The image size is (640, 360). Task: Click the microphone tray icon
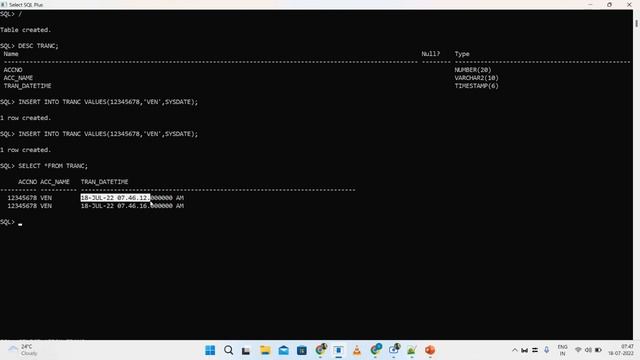click(x=546, y=350)
